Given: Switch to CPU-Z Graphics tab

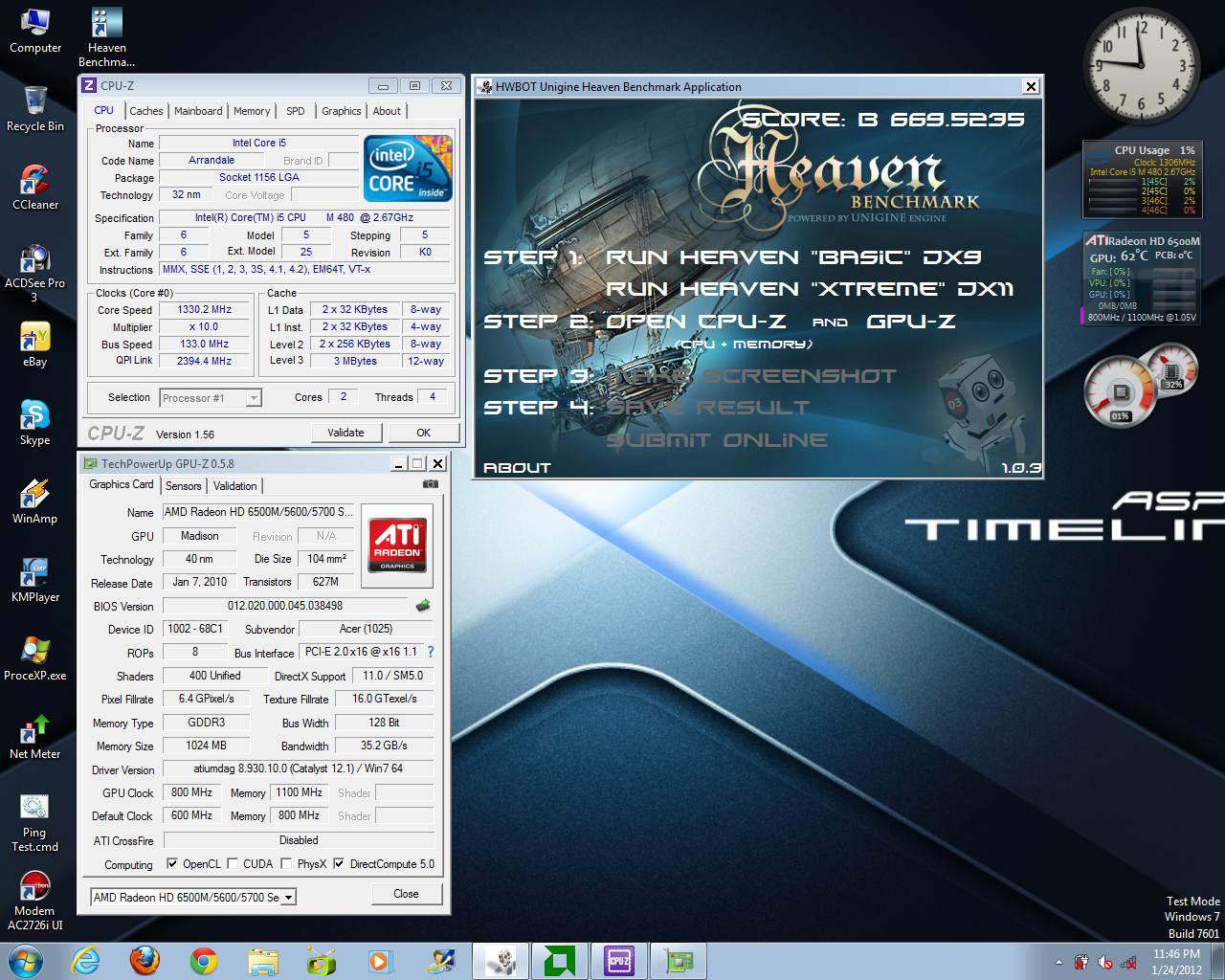Looking at the screenshot, I should pyautogui.click(x=342, y=111).
